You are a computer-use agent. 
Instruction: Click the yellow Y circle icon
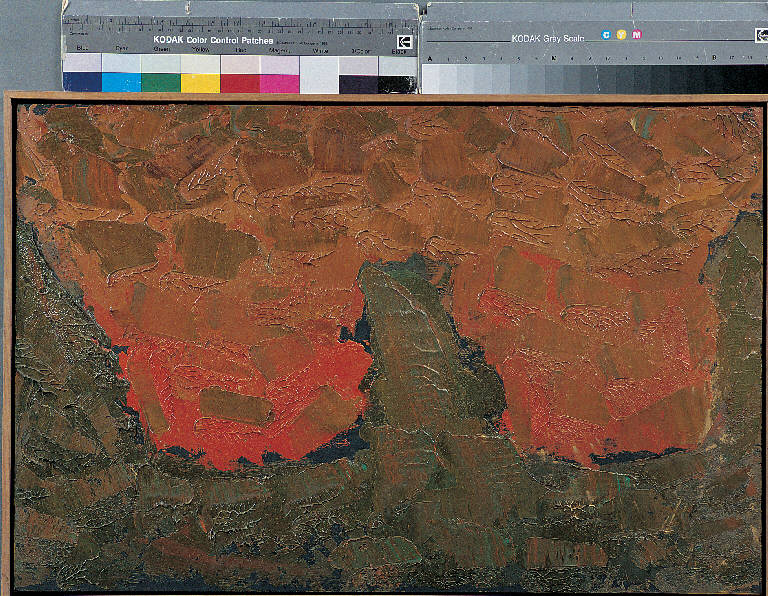(x=621, y=35)
